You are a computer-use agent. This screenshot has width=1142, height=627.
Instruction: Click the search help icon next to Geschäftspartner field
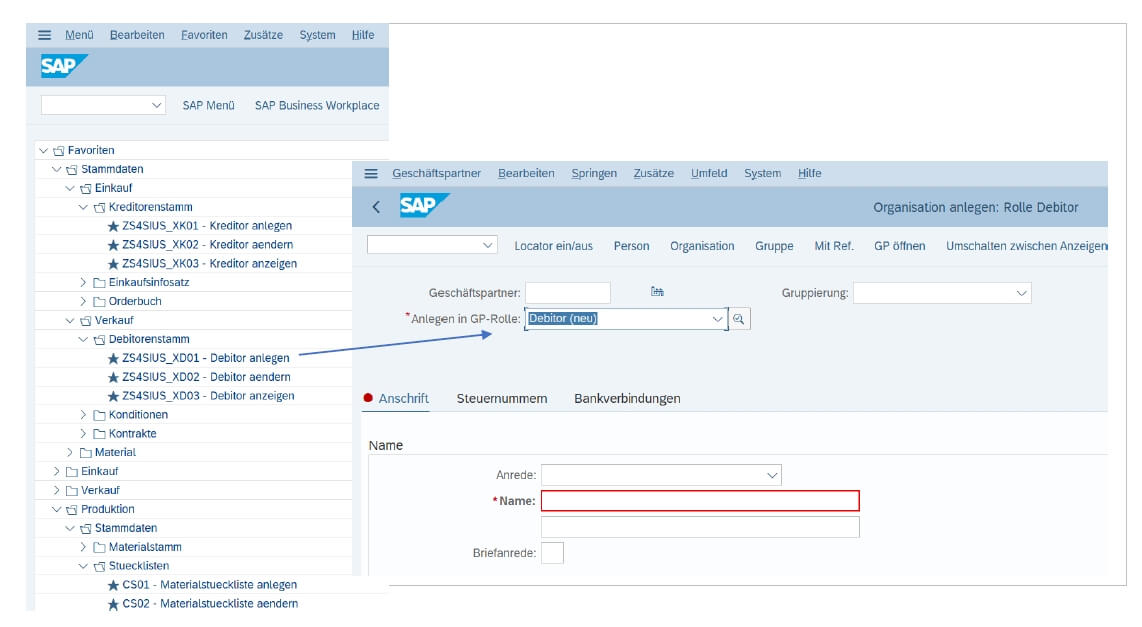(657, 291)
